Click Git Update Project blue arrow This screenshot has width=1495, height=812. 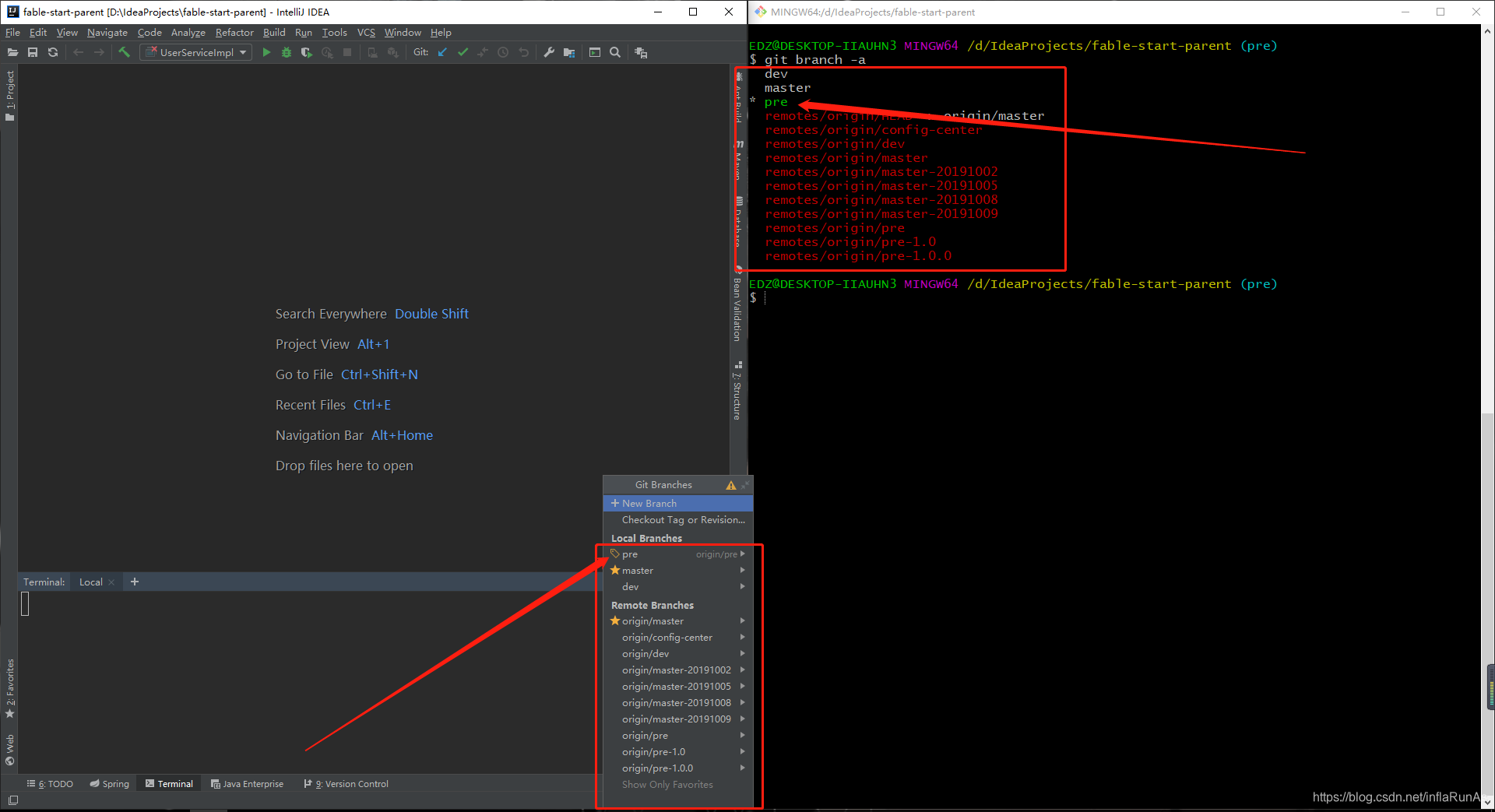(442, 52)
